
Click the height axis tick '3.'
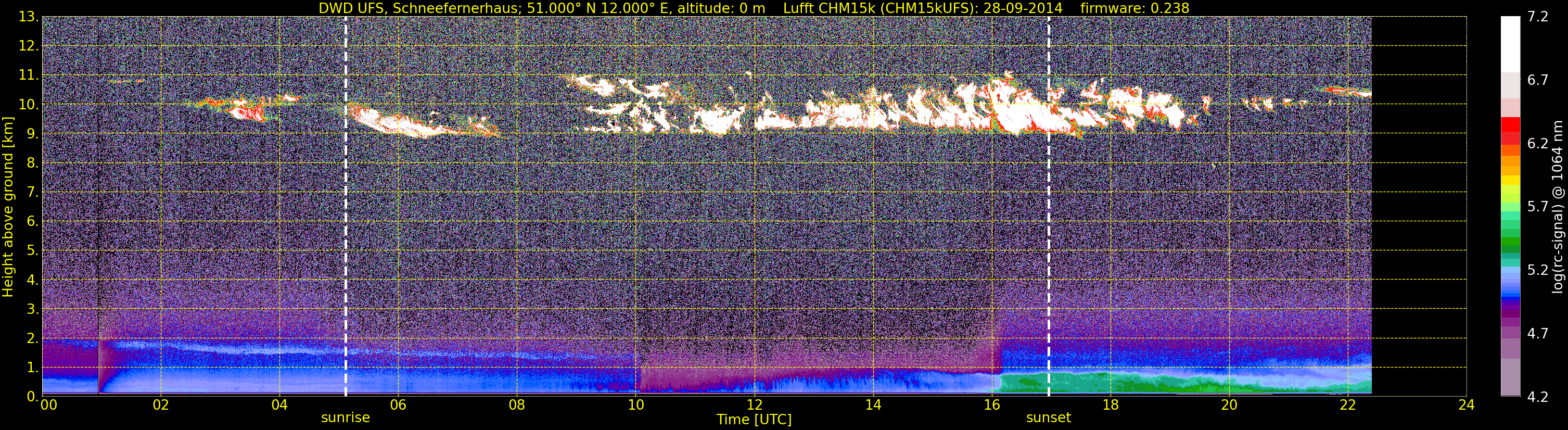32,309
